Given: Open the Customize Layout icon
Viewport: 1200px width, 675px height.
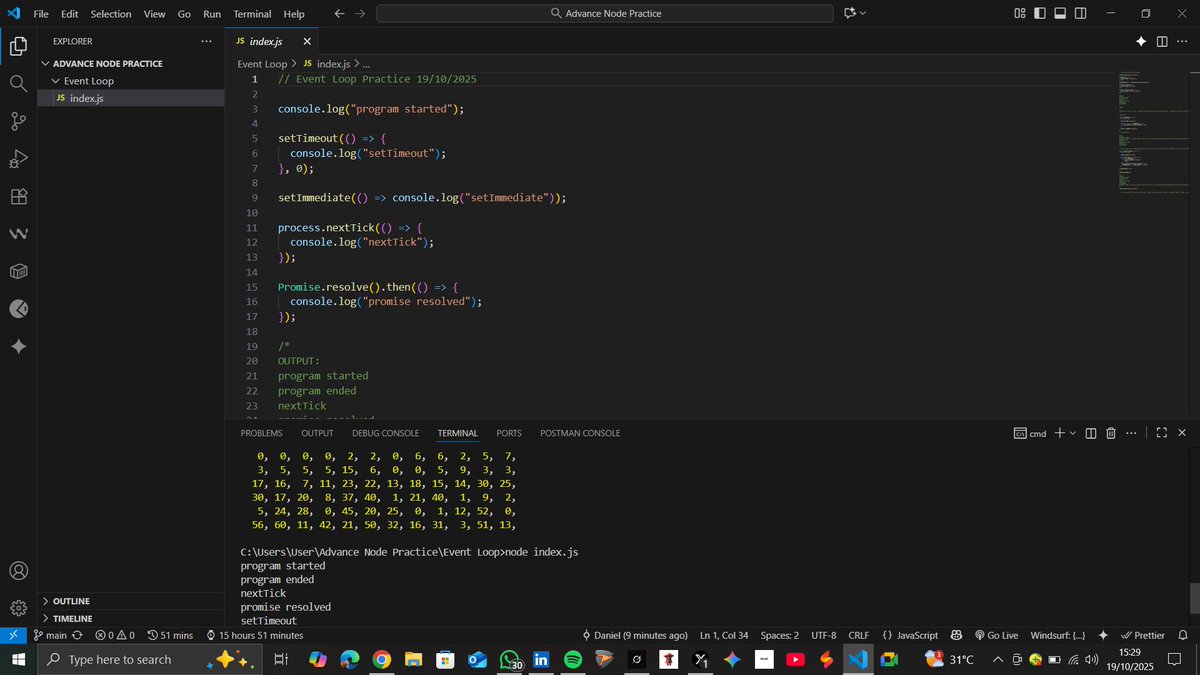Looking at the screenshot, I should pyautogui.click(x=1020, y=13).
